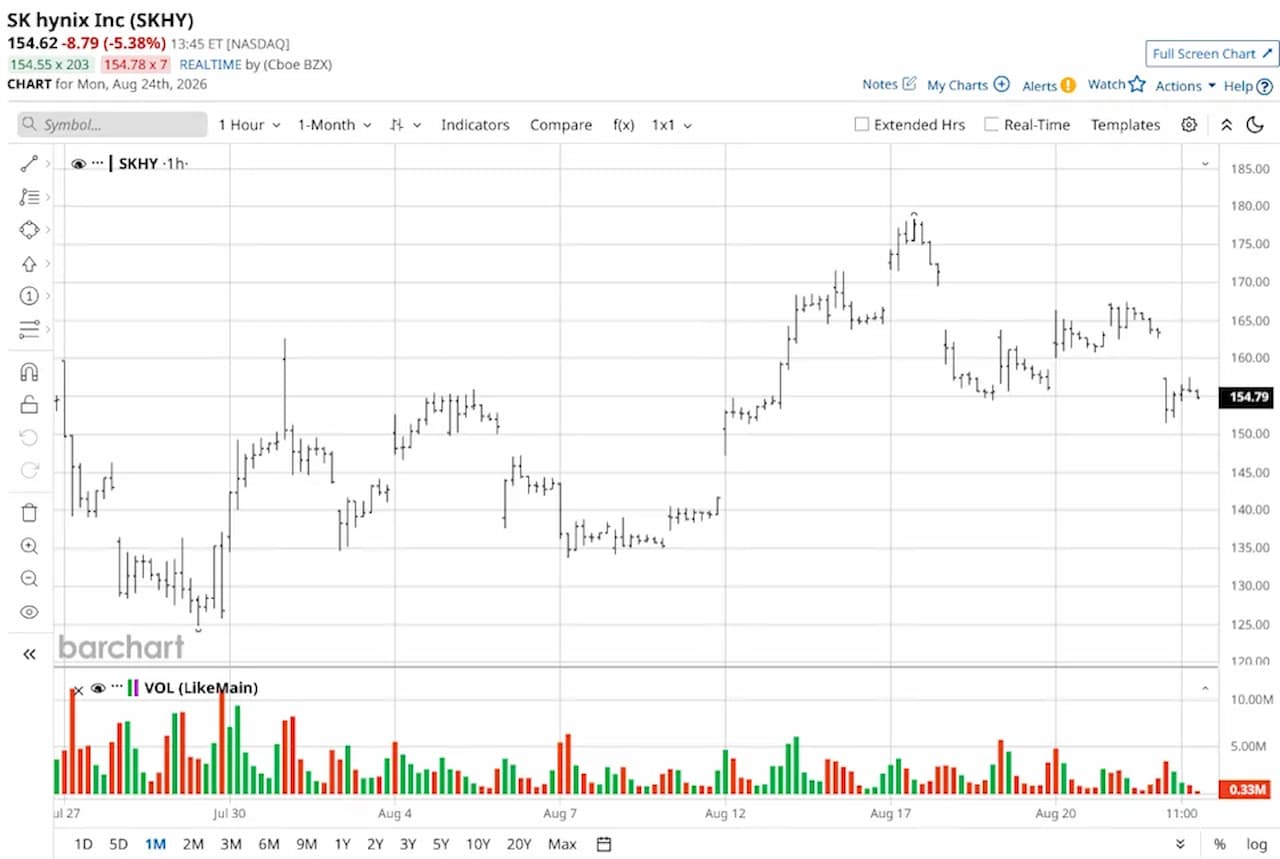The height and width of the screenshot is (859, 1280).
Task: Select the Max time range
Action: click(562, 844)
